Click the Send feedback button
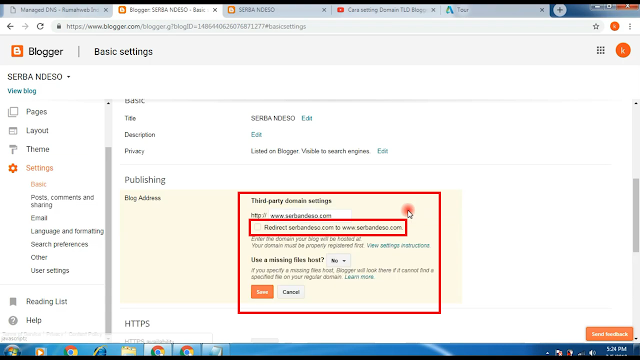640x360 pixels. [609, 334]
